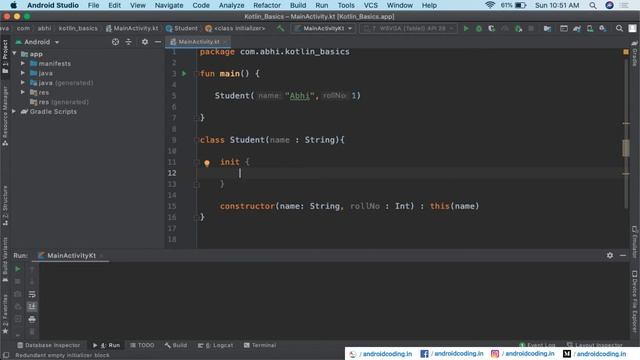Toggle soft-wrap in Run console
The image size is (640, 360).
32,294
